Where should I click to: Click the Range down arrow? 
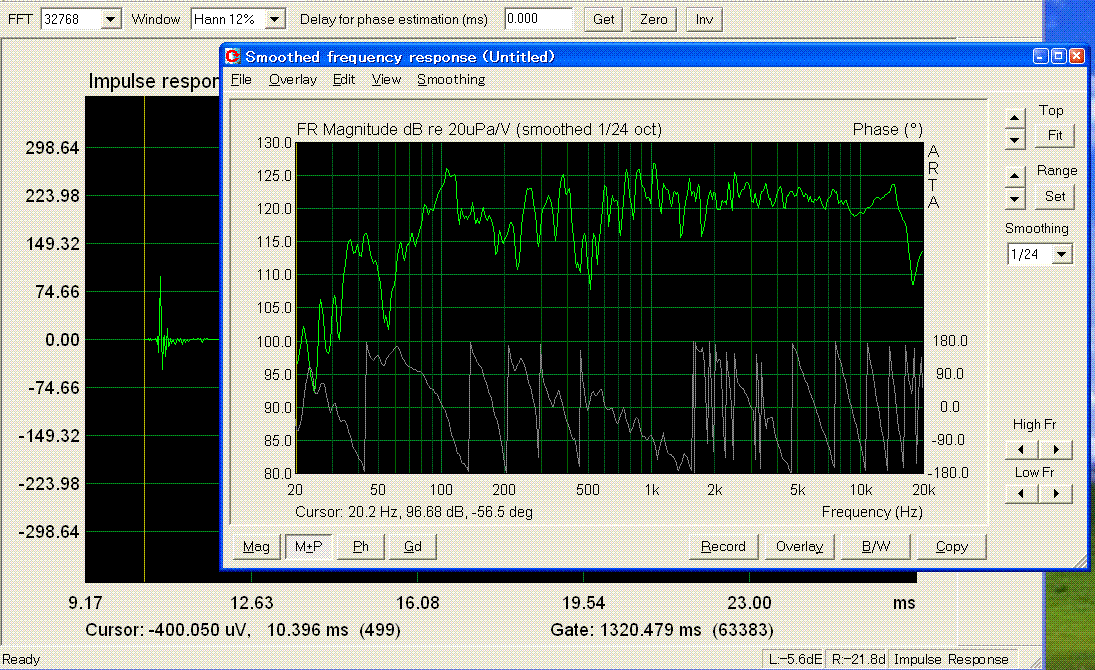pos(1015,199)
